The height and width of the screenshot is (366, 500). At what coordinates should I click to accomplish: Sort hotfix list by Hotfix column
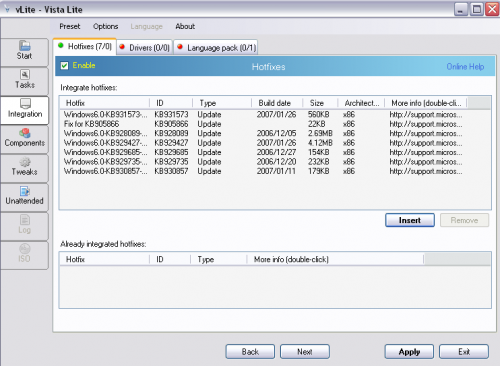[x=105, y=103]
